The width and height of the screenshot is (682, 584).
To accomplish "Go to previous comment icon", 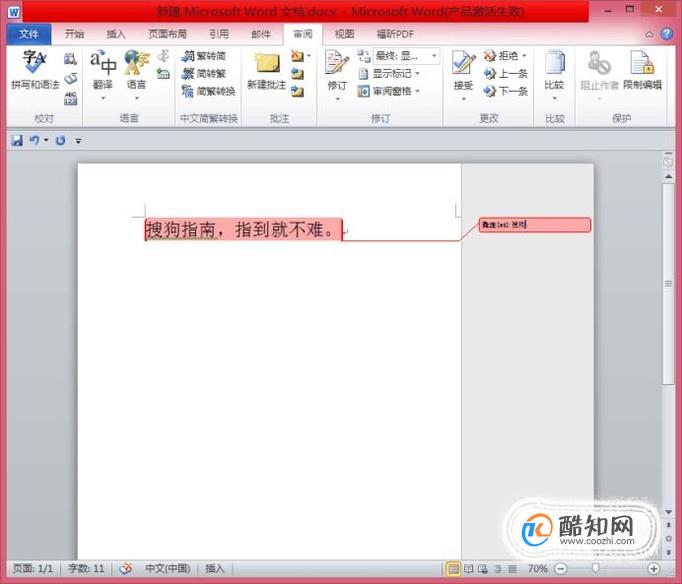I will [298, 73].
